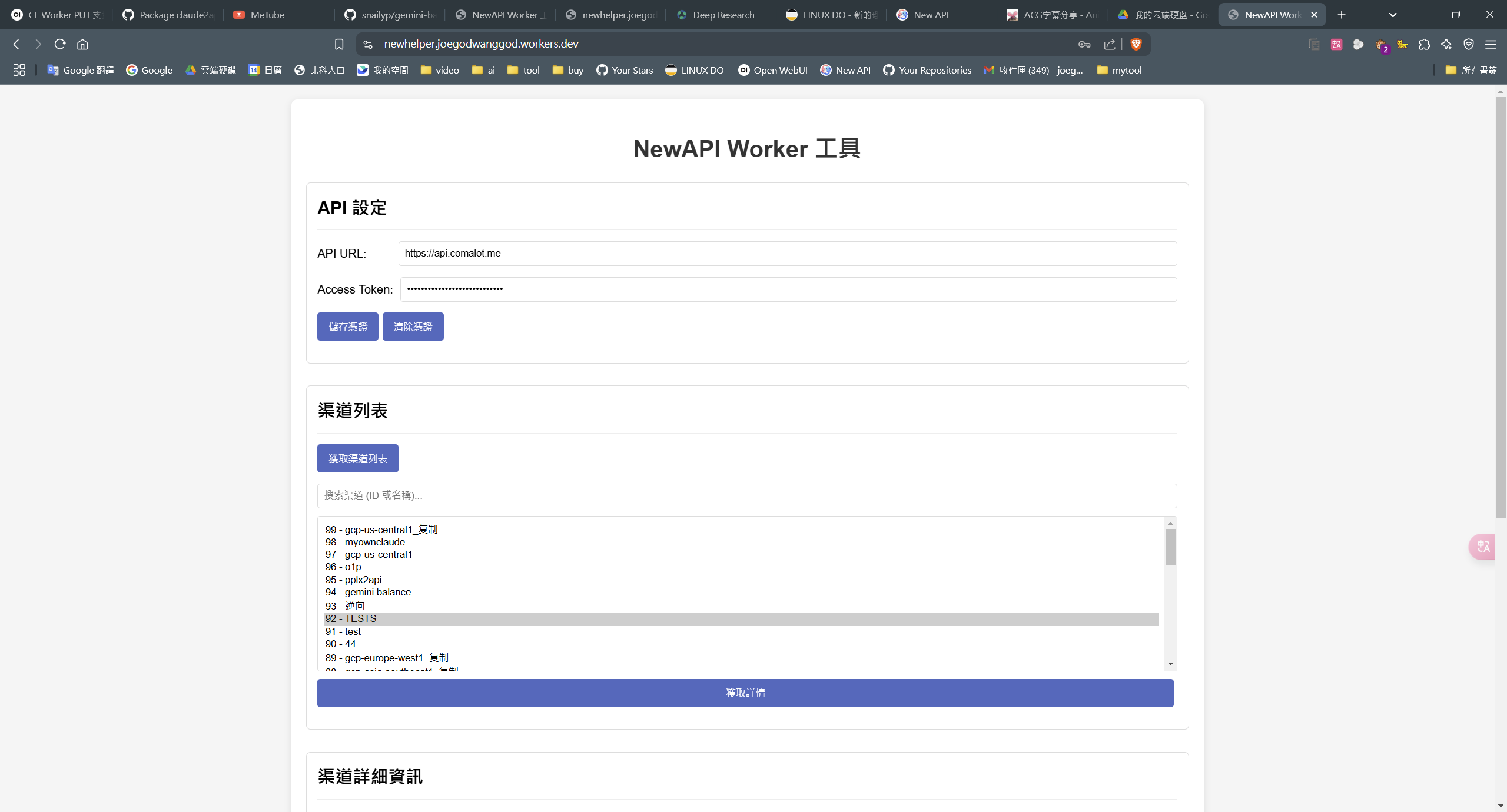Go to the browser home page icon
This screenshot has height=812, width=1507.
tap(82, 44)
